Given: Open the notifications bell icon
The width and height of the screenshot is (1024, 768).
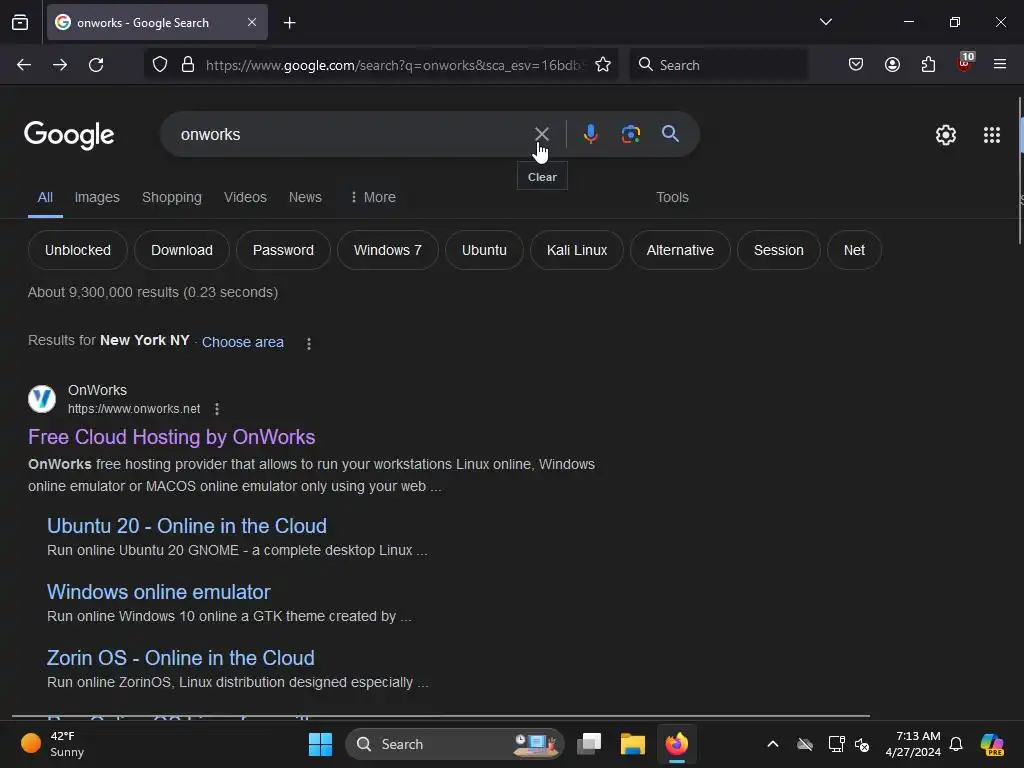Looking at the screenshot, I should tap(956, 744).
